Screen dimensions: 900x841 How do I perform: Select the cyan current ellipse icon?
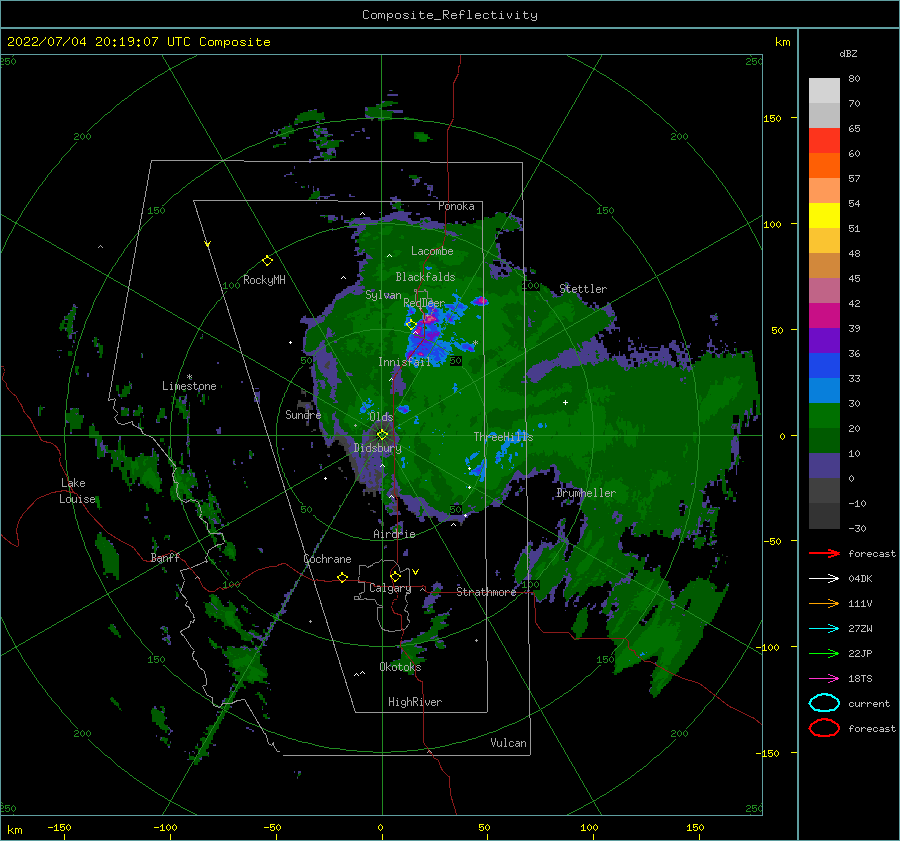pyautogui.click(x=824, y=703)
